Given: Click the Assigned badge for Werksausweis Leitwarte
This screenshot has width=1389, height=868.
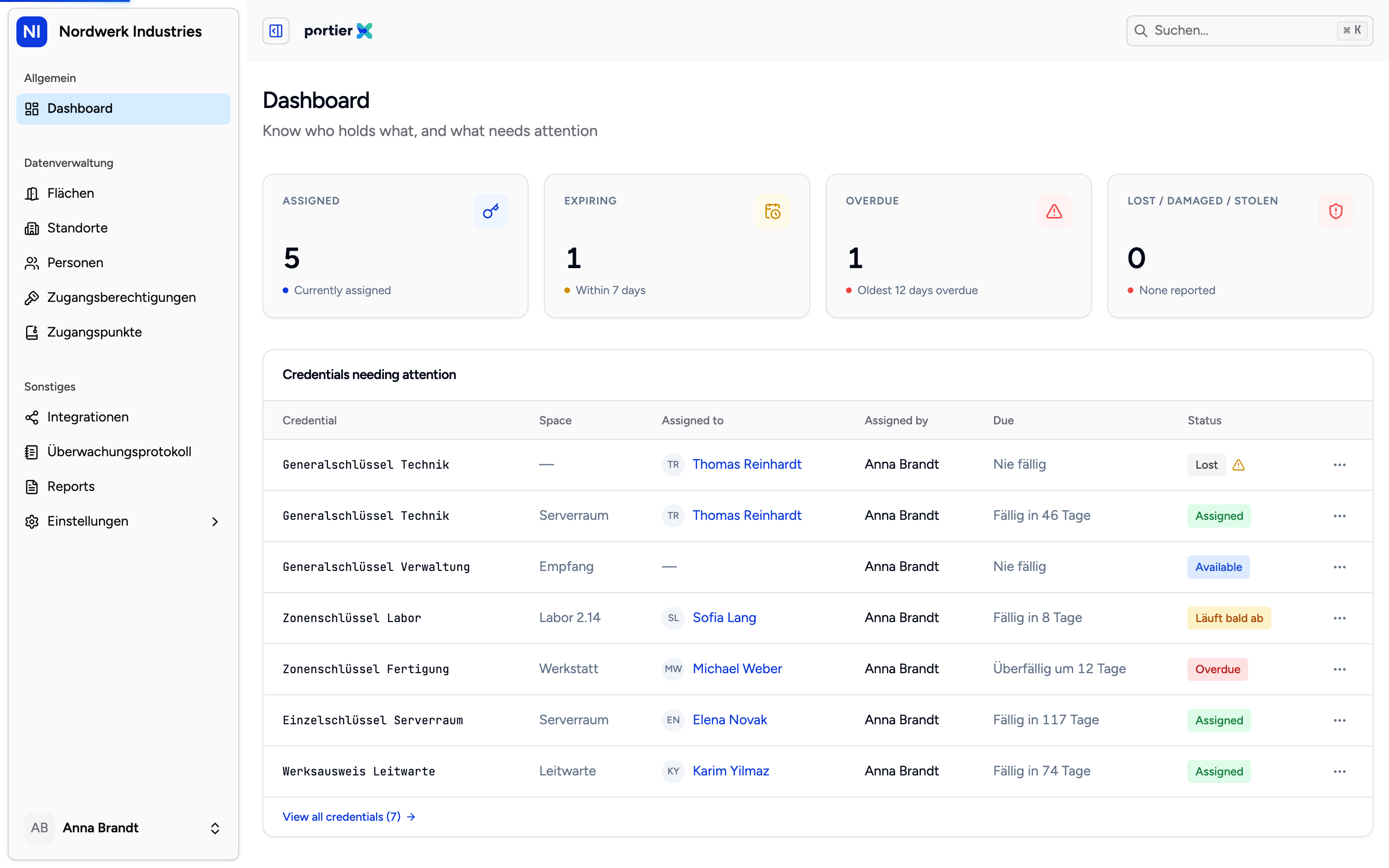Looking at the screenshot, I should (x=1219, y=772).
